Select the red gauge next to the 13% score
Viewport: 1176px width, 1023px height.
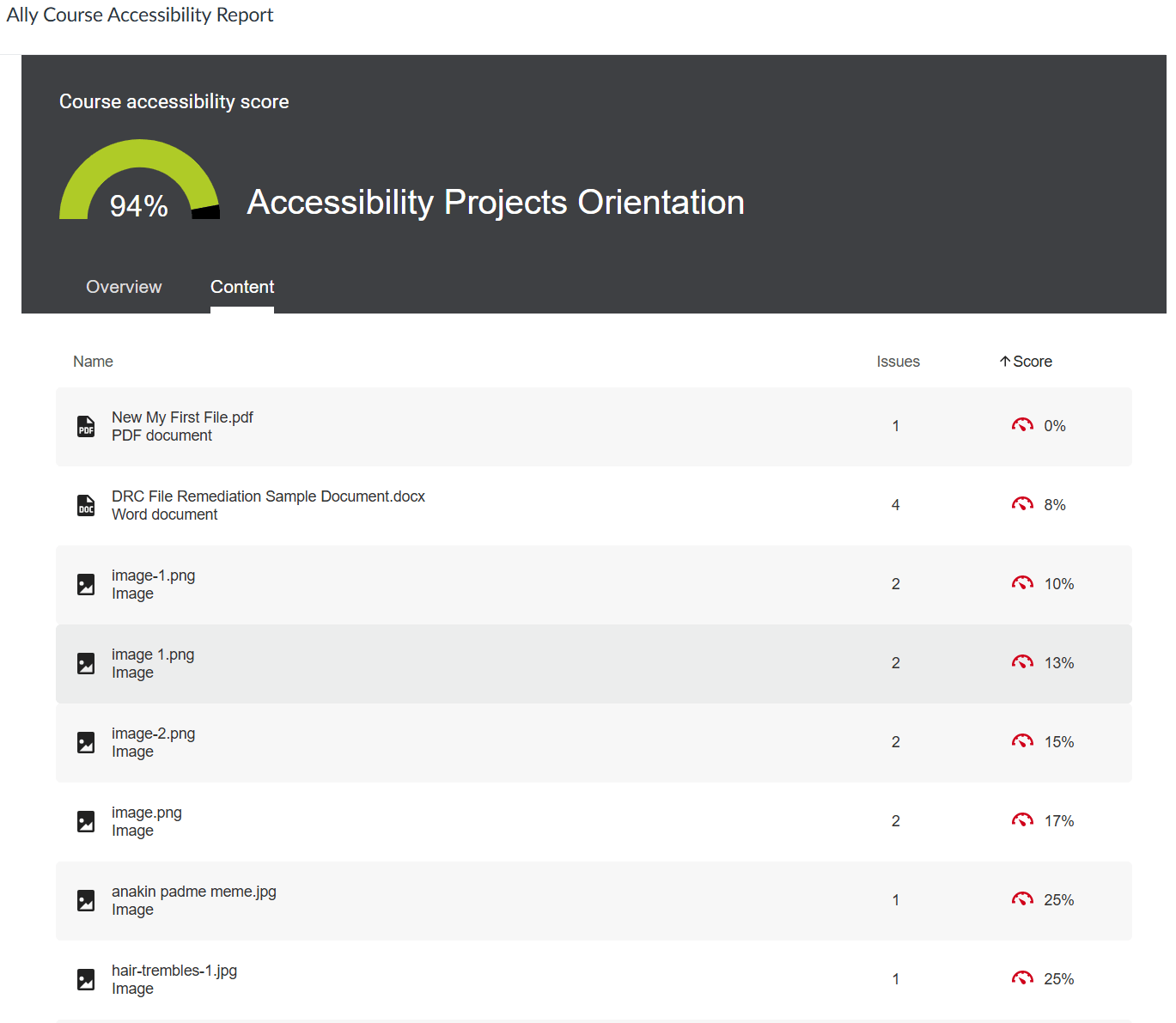click(x=1022, y=661)
